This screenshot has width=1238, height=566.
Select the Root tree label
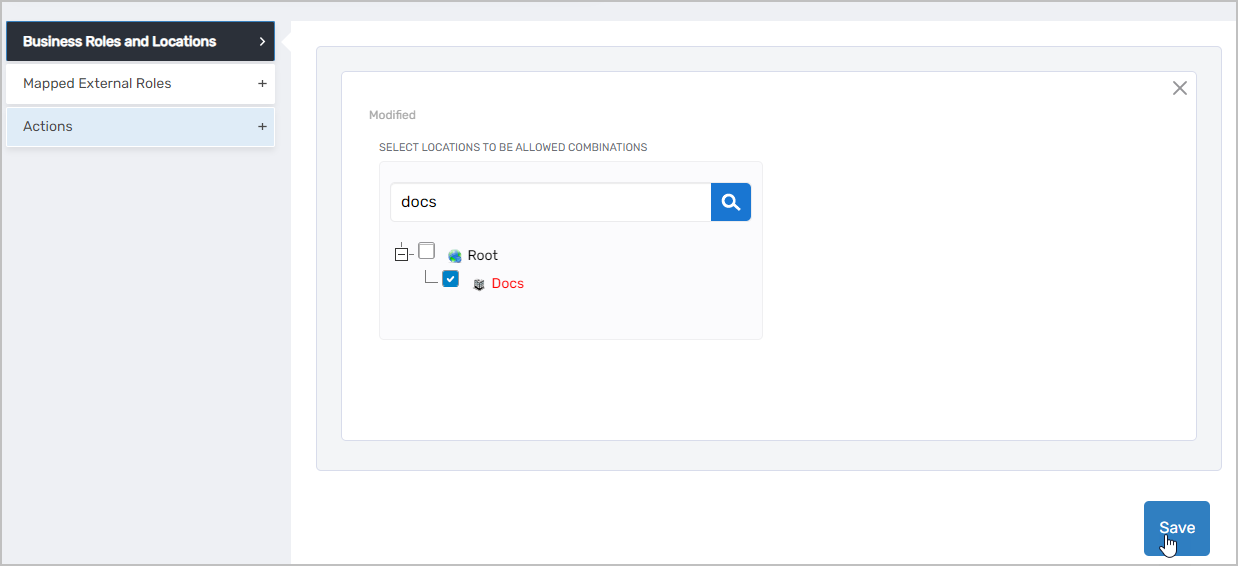(483, 256)
